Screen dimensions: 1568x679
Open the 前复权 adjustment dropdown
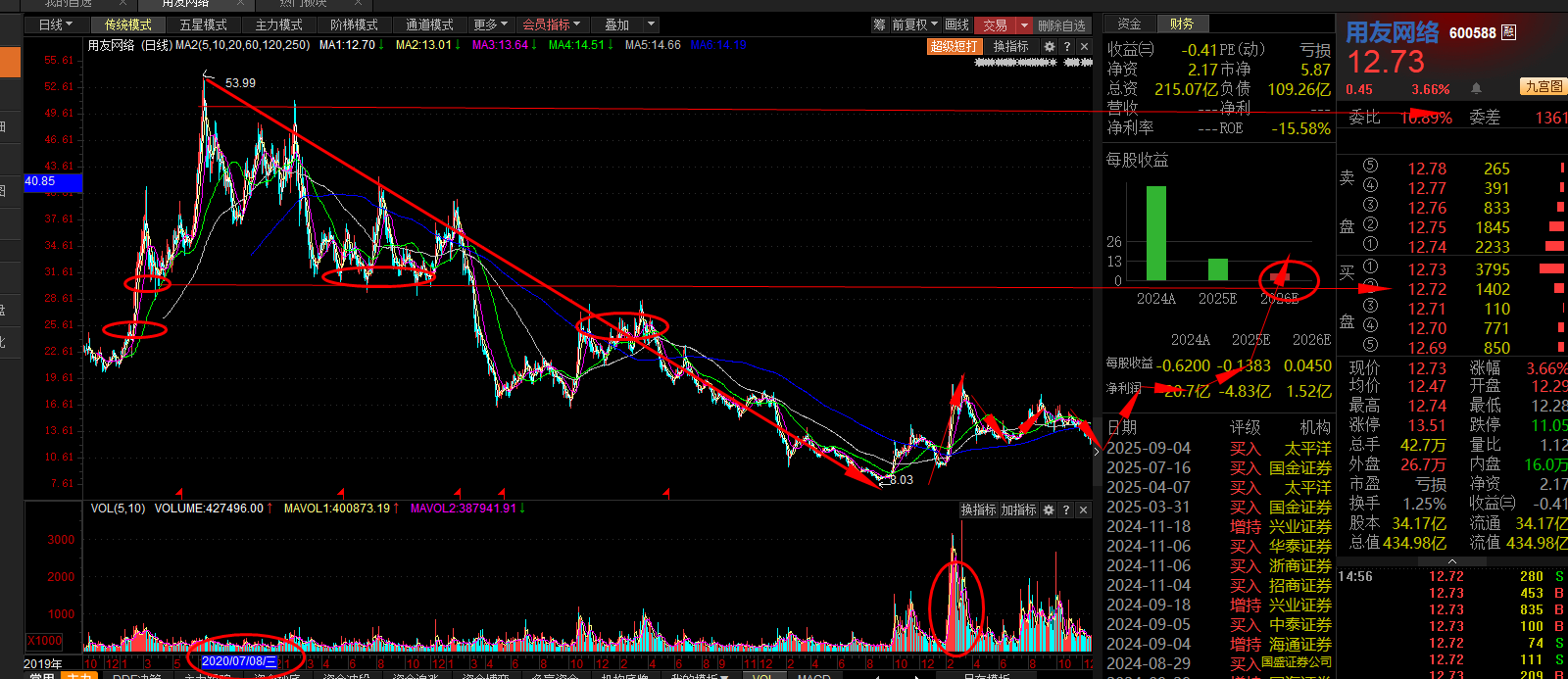[915, 24]
